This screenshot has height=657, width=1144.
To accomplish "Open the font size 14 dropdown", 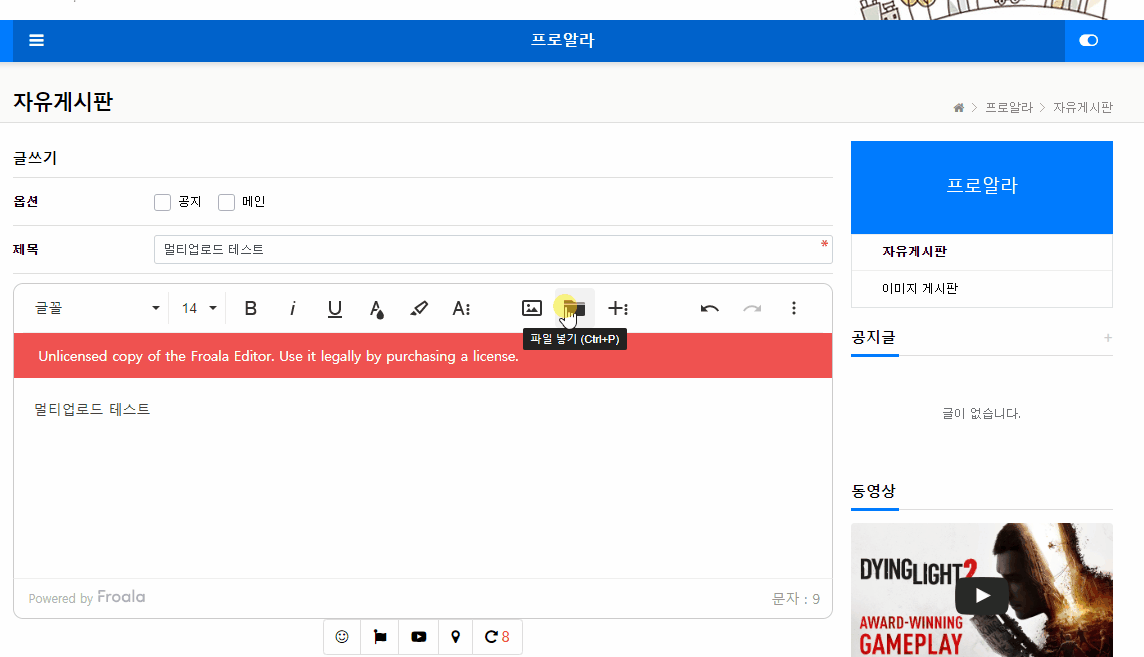I will point(197,308).
